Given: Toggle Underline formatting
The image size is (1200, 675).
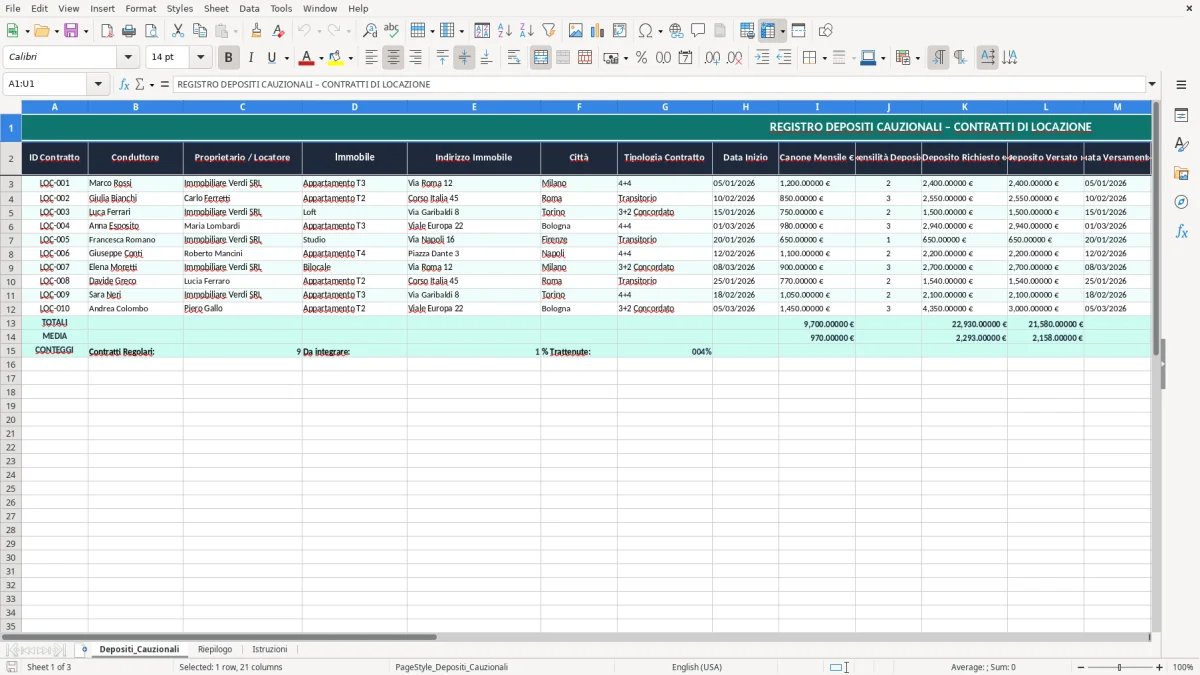Looking at the screenshot, I should [271, 58].
